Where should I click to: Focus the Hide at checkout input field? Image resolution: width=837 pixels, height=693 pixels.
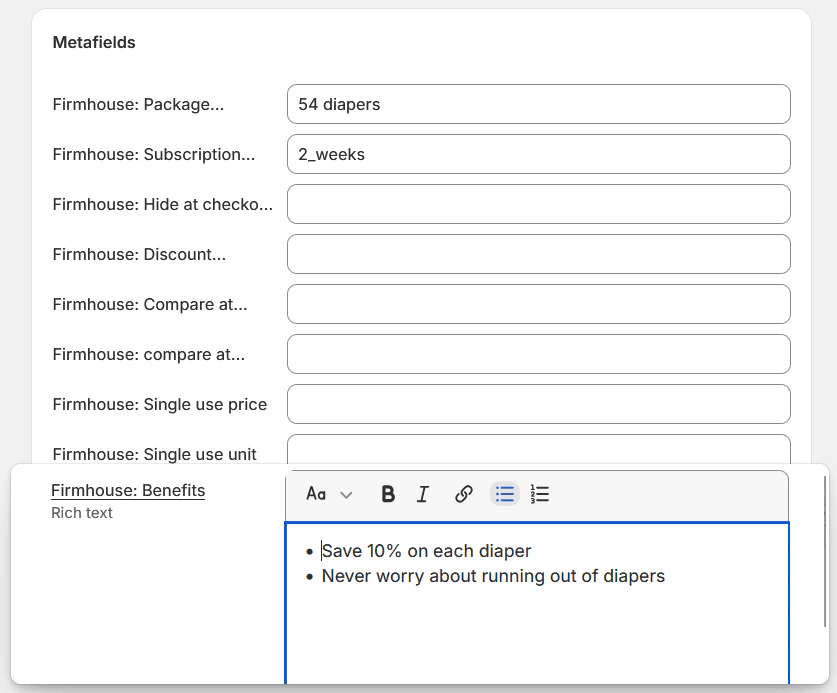click(539, 204)
